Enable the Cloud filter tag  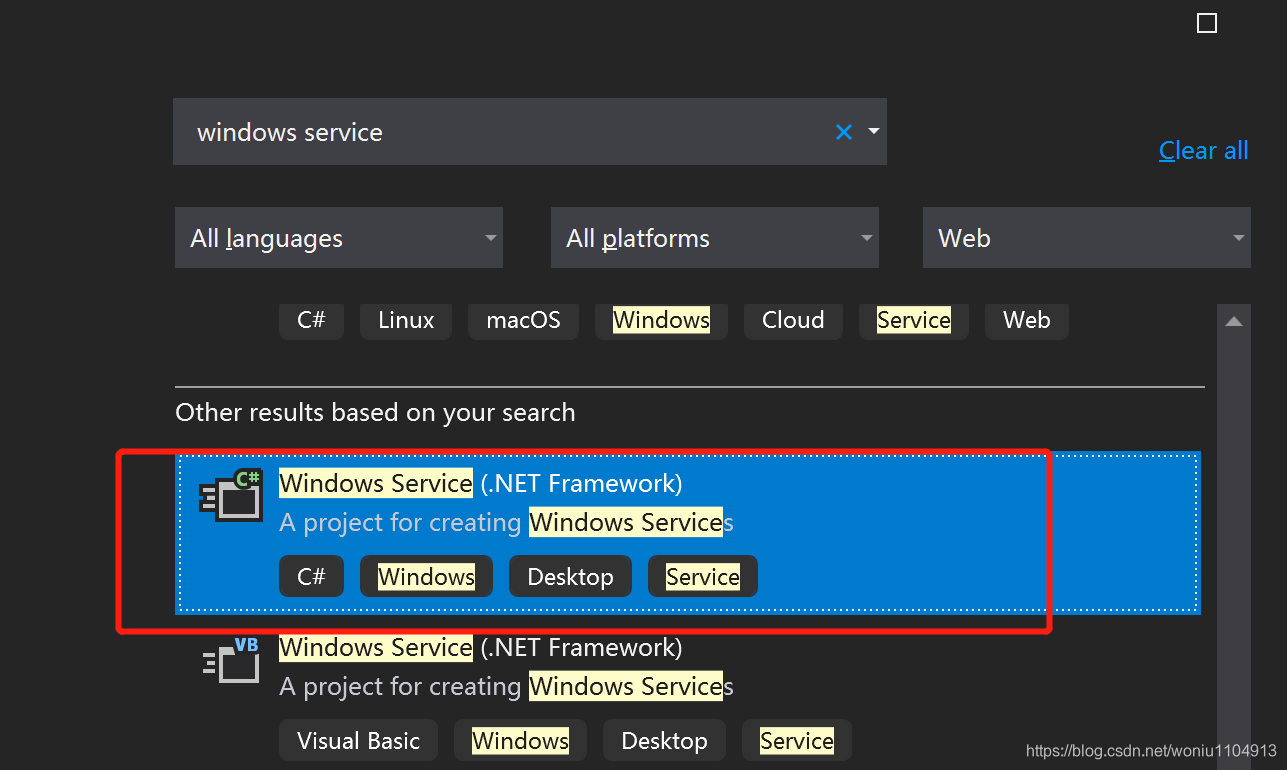point(792,320)
